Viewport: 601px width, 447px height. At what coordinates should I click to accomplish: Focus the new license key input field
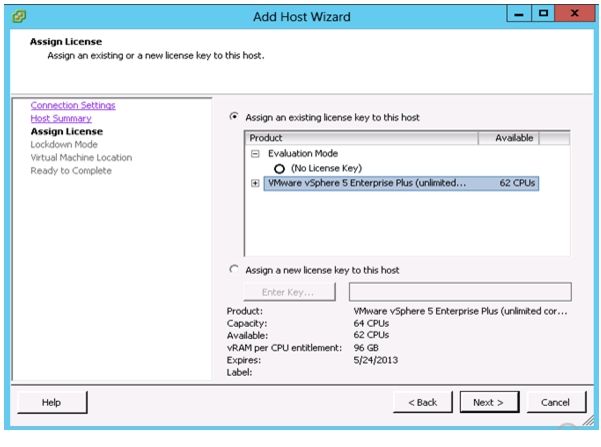[460, 292]
